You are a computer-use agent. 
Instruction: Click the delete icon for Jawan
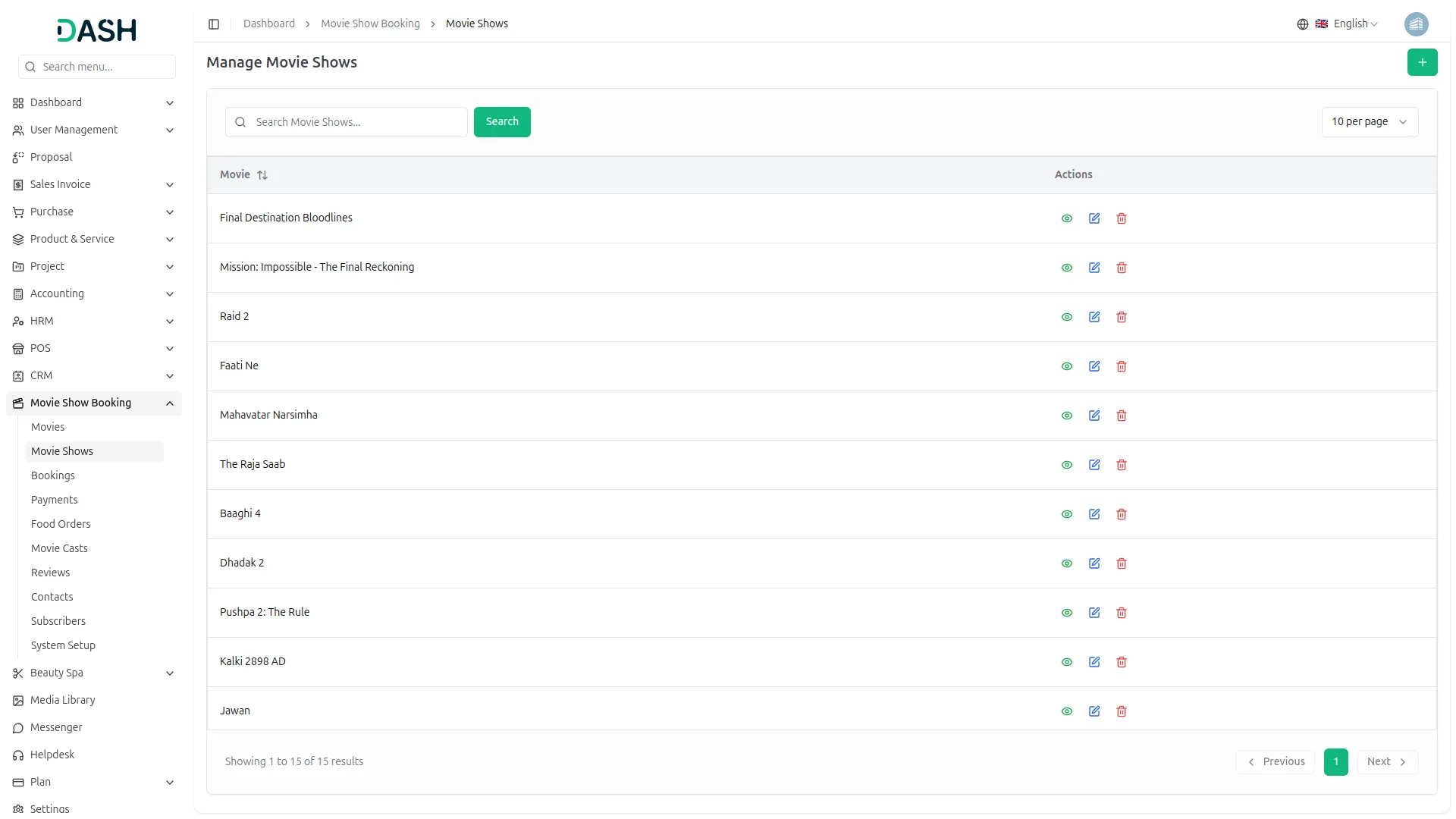tap(1122, 711)
